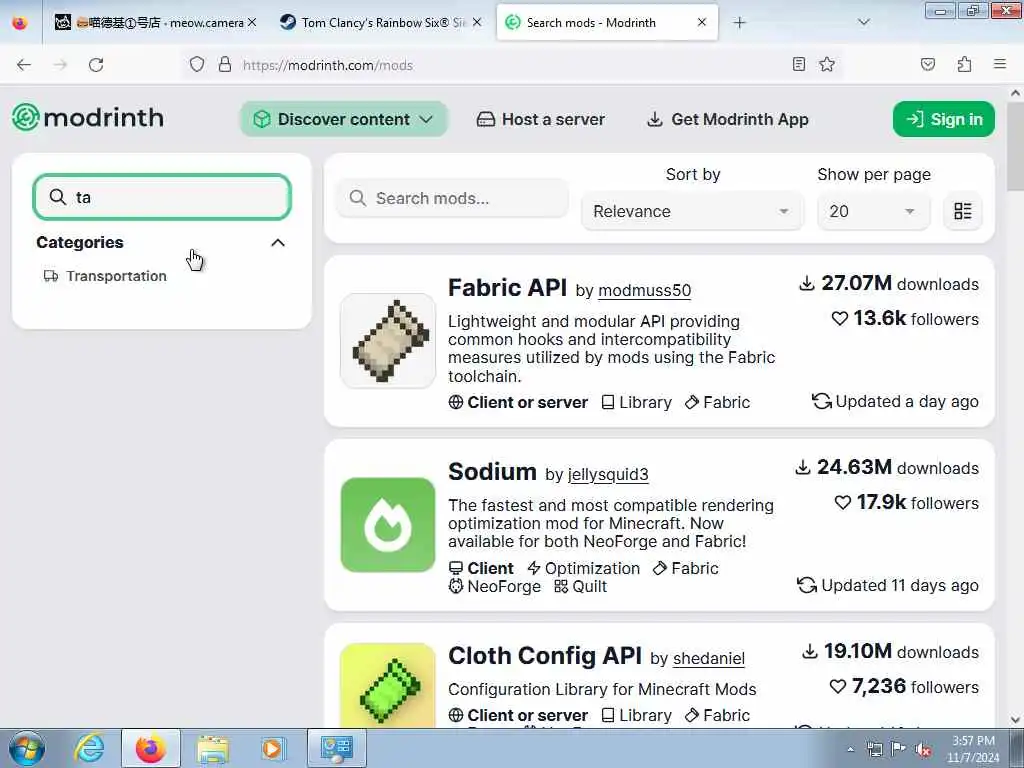This screenshot has width=1024, height=768.
Task: Open the Fabric API mod title
Action: (x=507, y=287)
